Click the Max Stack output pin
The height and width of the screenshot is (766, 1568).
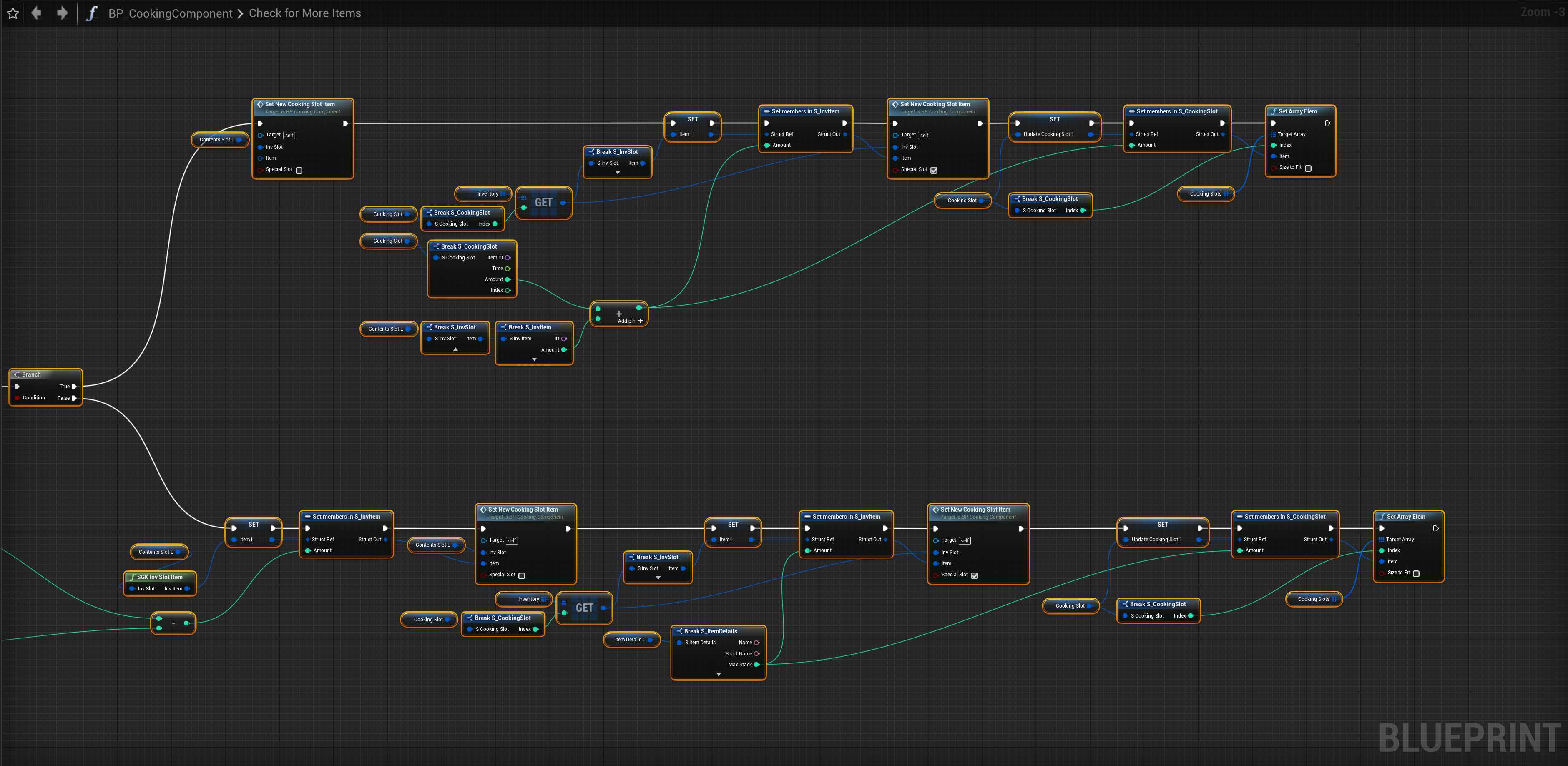click(756, 664)
